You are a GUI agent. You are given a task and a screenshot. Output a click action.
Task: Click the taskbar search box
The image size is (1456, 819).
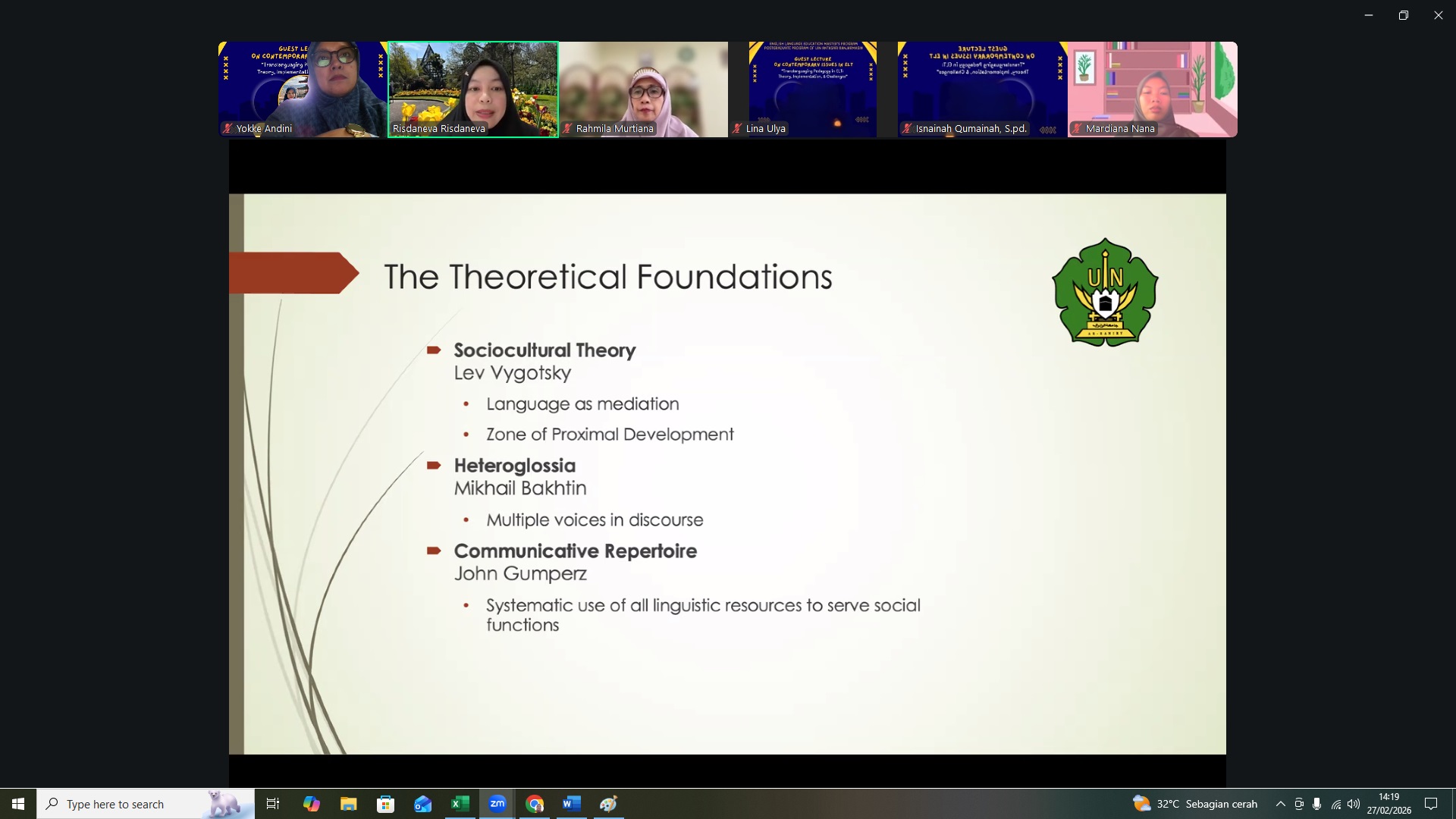(x=146, y=804)
